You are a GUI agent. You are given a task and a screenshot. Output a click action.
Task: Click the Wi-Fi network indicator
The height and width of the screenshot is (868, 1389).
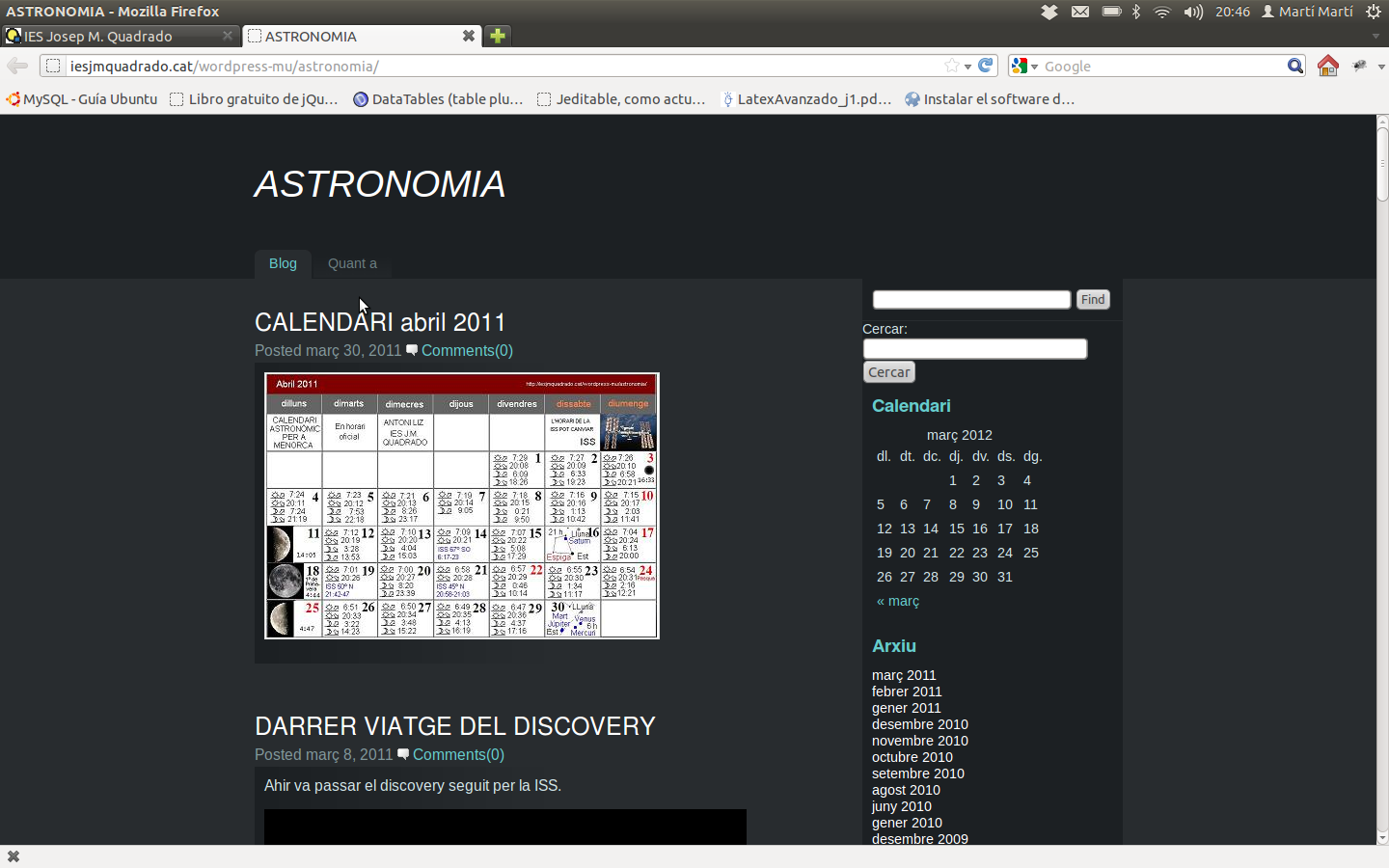1162,12
